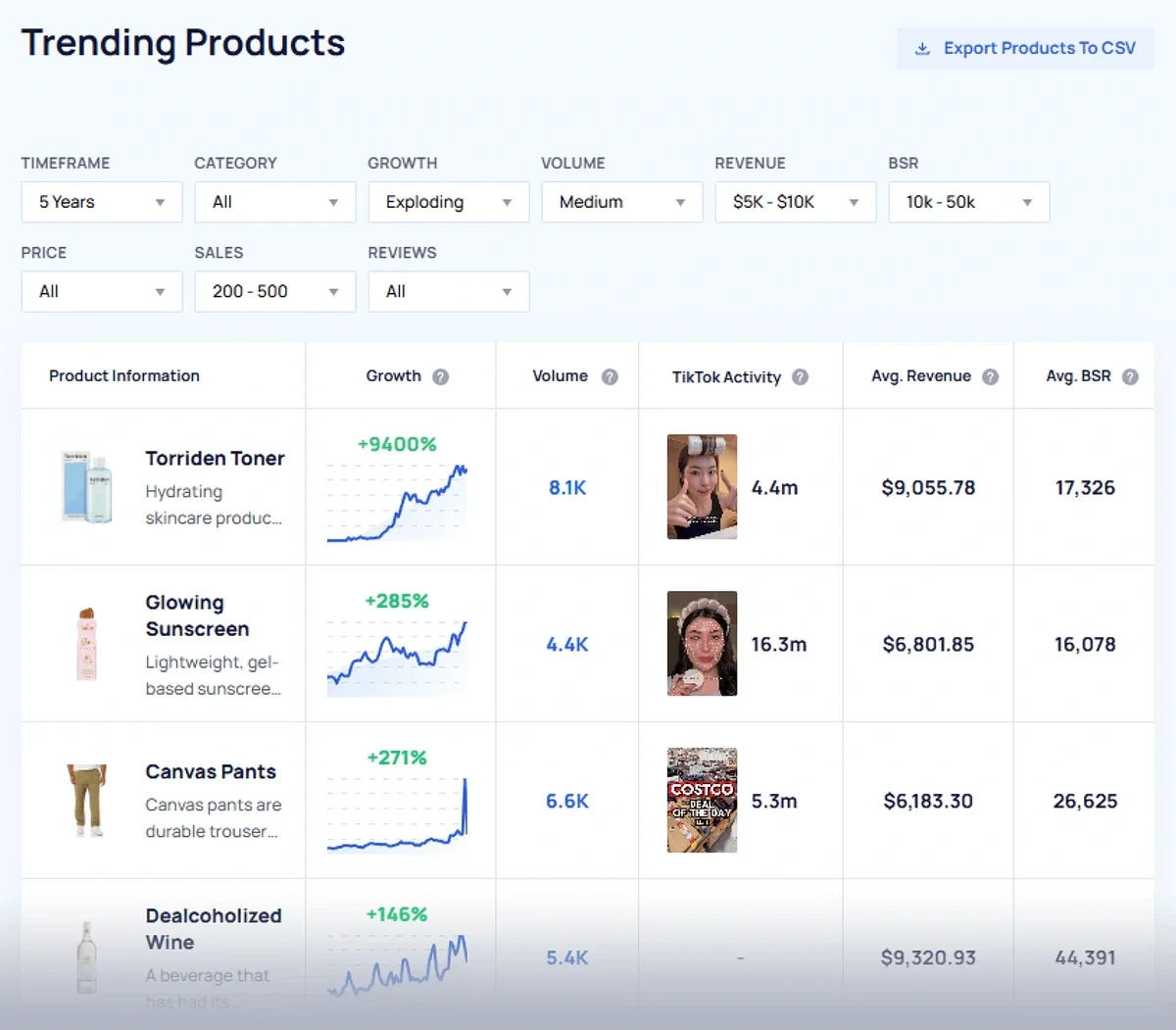Screen dimensions: 1176x1030
Task: Expand the BSR filter set to 10k - 50k
Action: [968, 202]
